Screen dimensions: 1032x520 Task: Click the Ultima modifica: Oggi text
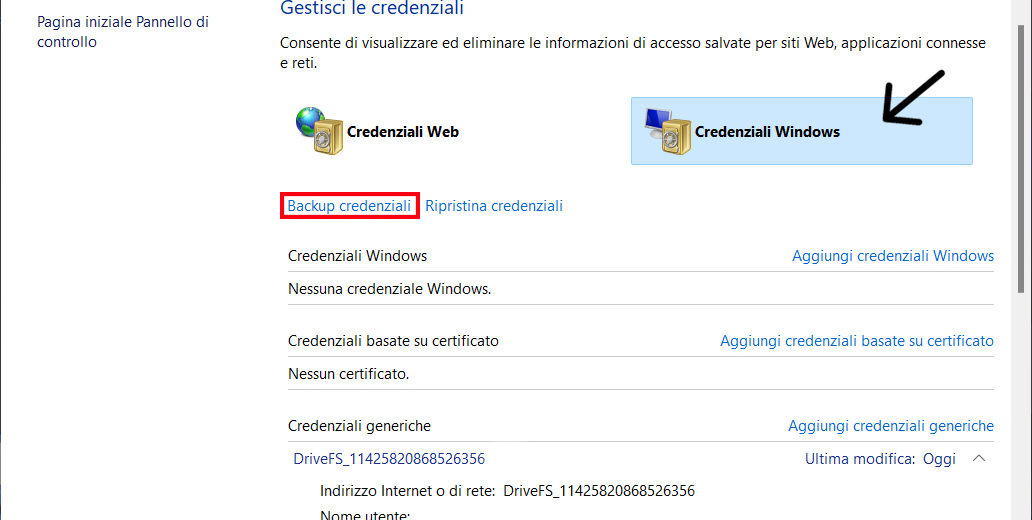coord(880,459)
